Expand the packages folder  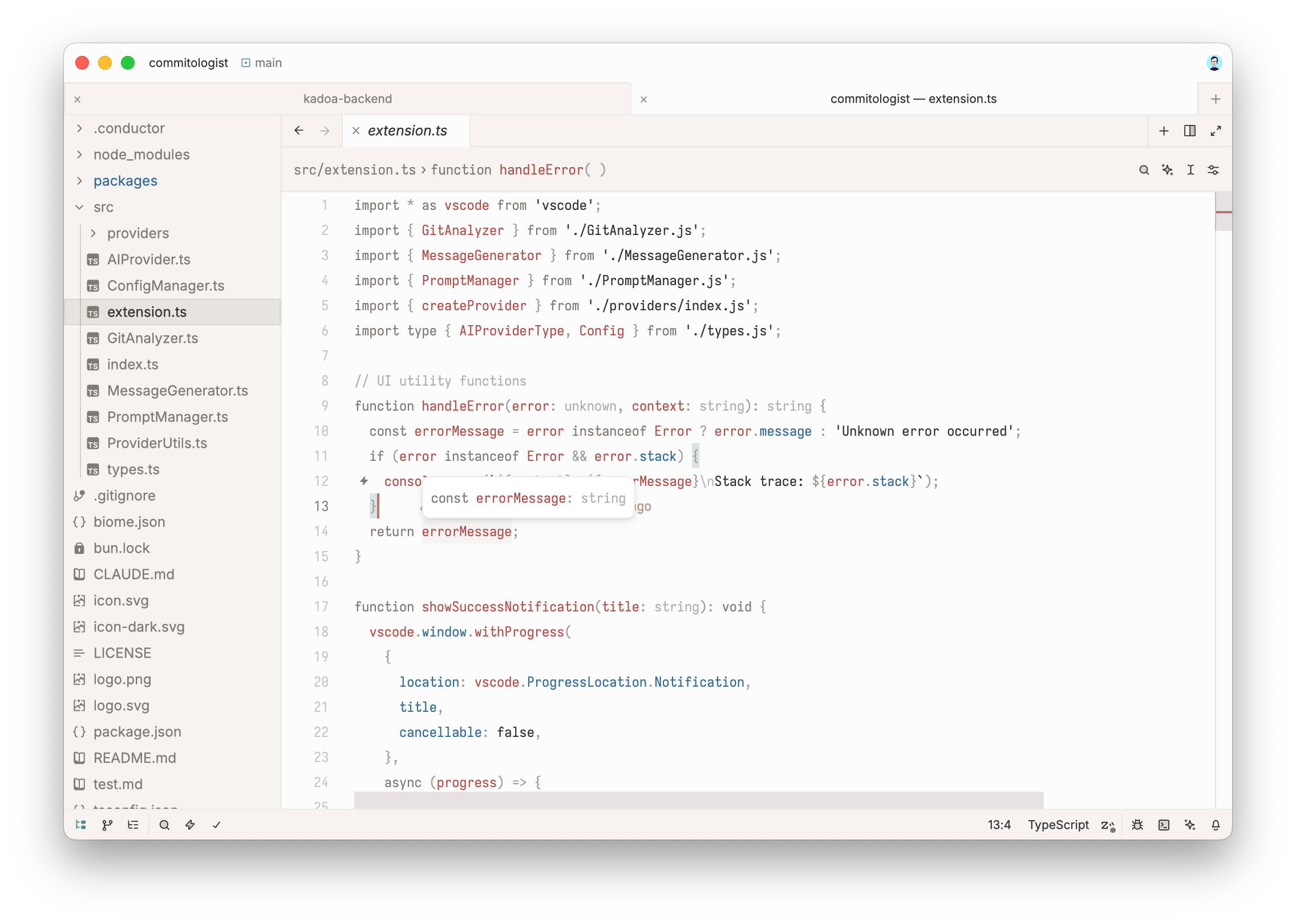pyautogui.click(x=79, y=181)
